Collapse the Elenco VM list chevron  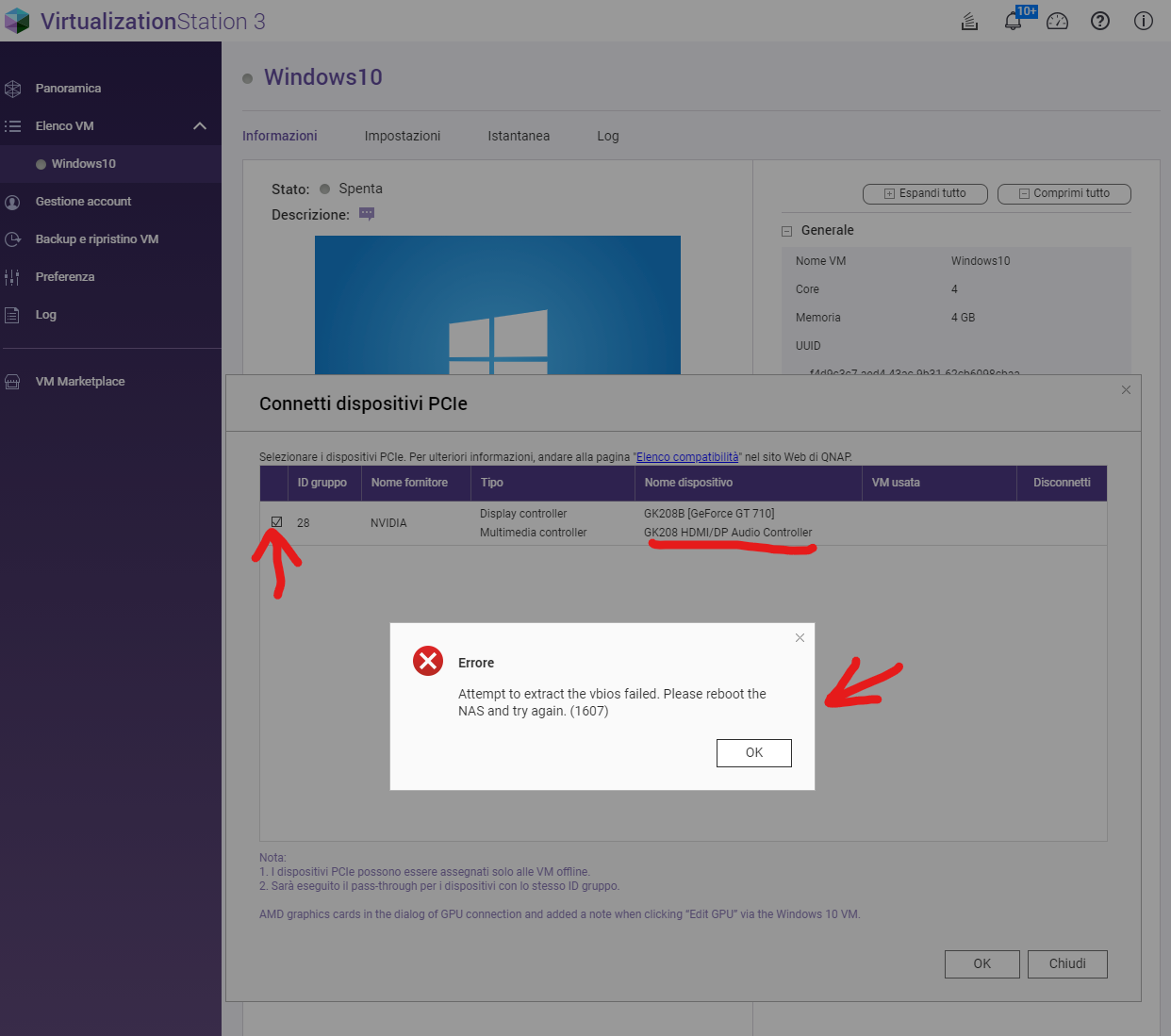[x=200, y=126]
